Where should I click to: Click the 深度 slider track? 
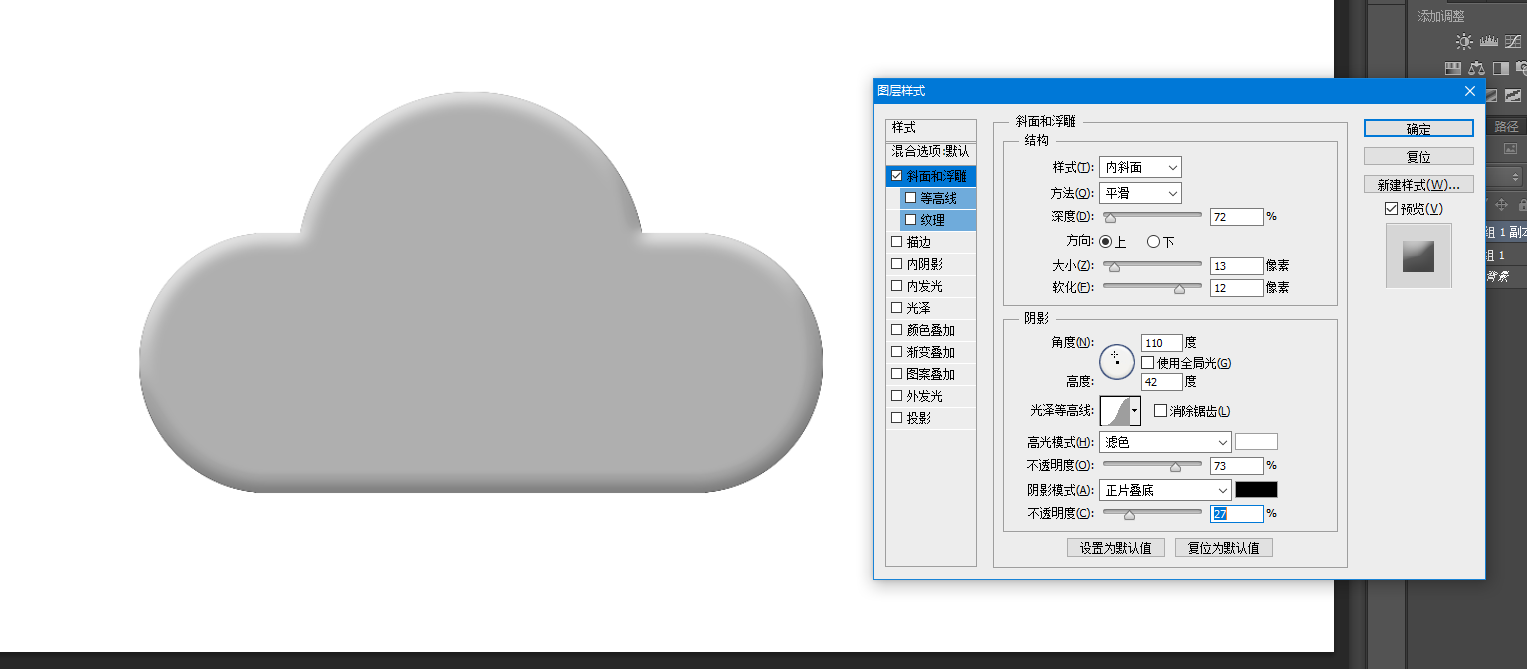point(1152,215)
